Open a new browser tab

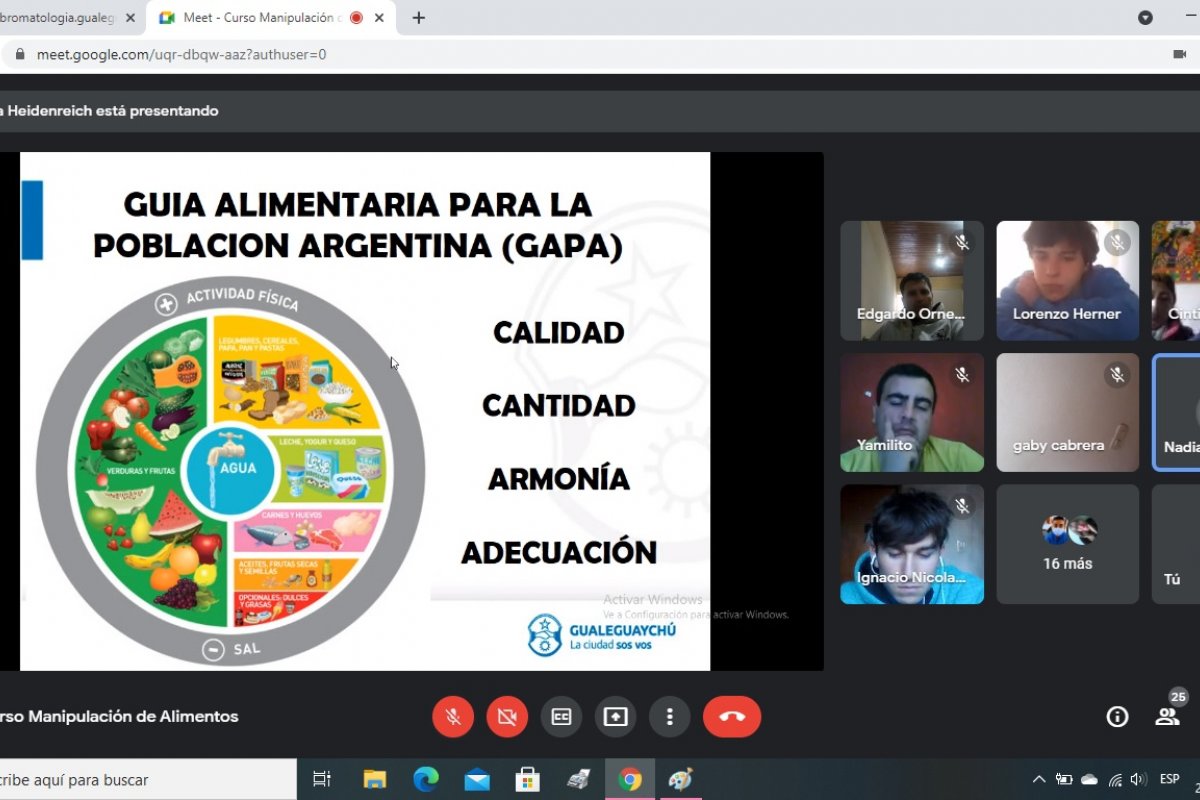point(419,18)
